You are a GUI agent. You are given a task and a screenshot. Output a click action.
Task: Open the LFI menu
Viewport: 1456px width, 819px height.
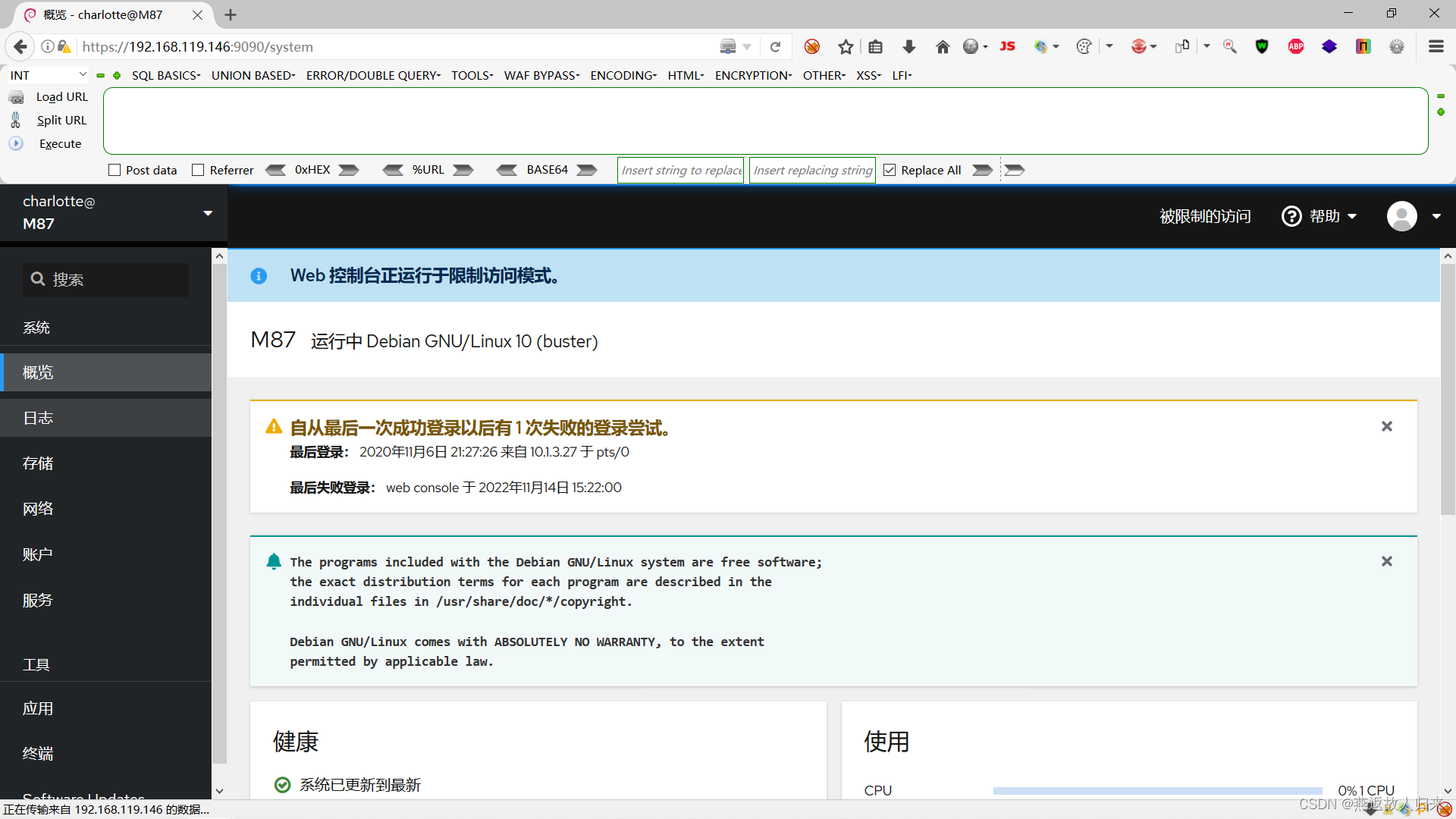tap(902, 75)
